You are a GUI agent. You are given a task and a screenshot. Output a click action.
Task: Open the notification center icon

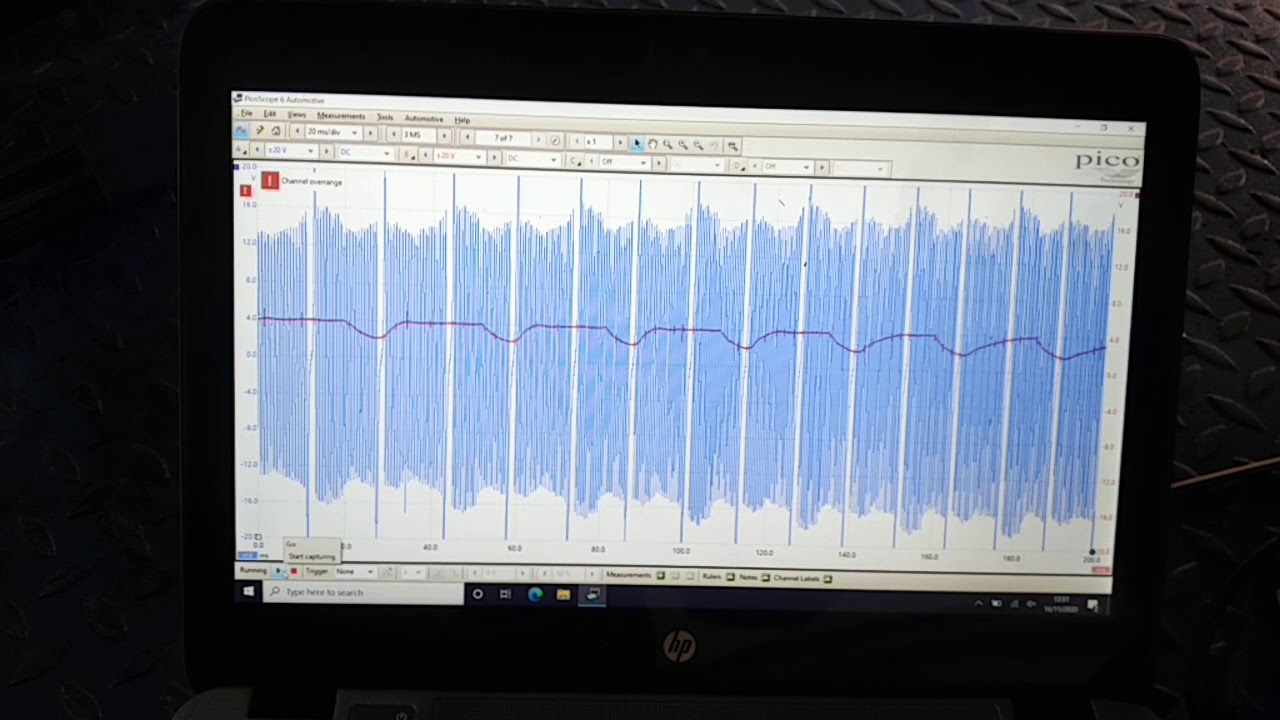[x=1092, y=604]
